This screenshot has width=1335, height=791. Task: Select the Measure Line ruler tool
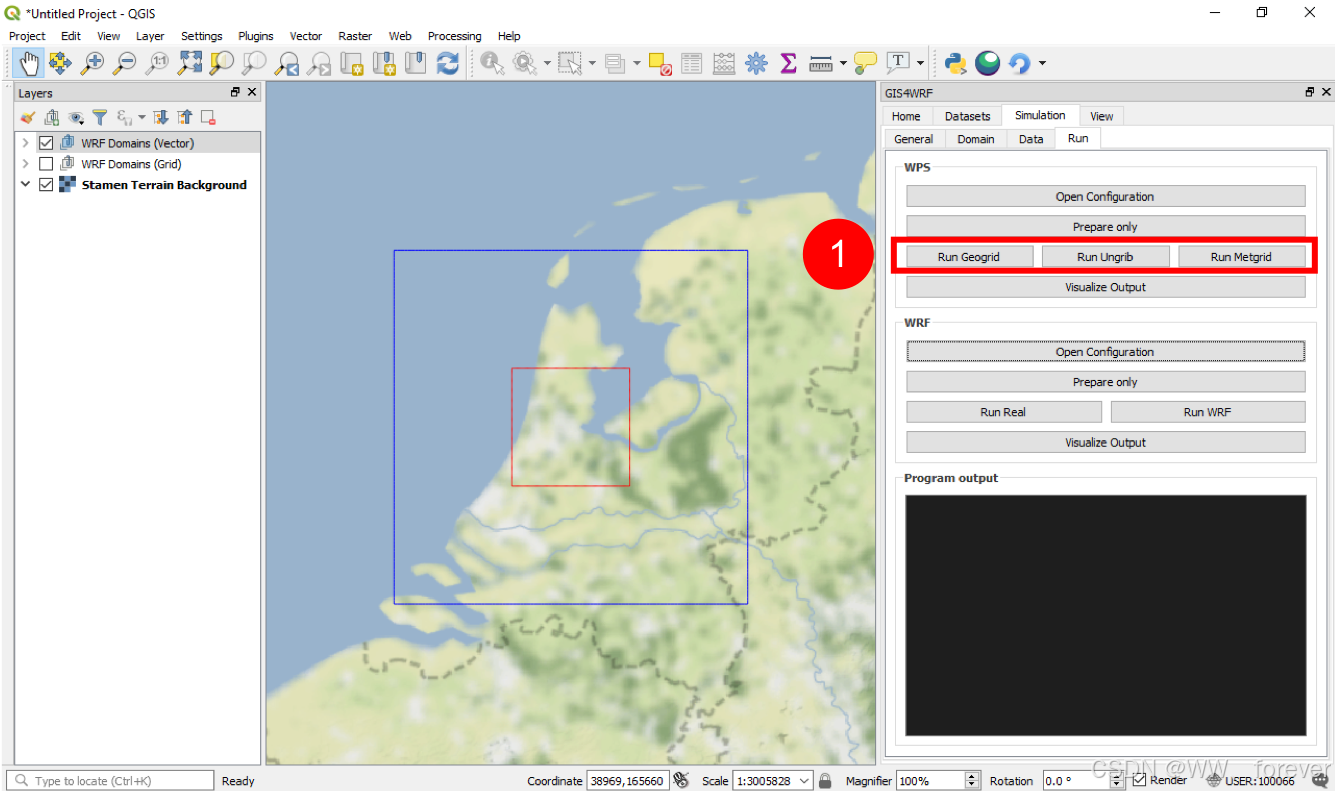(x=821, y=63)
